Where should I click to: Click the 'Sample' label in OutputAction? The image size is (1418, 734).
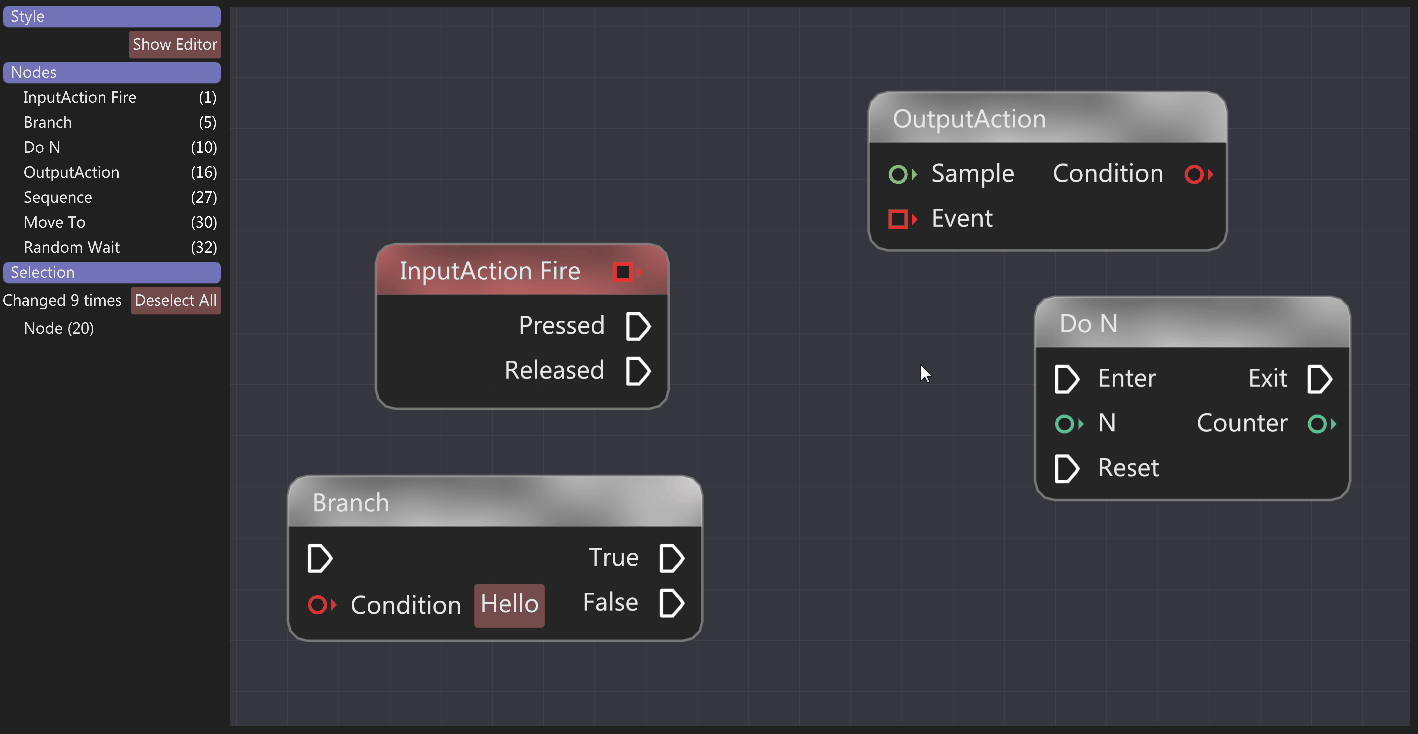coord(973,174)
